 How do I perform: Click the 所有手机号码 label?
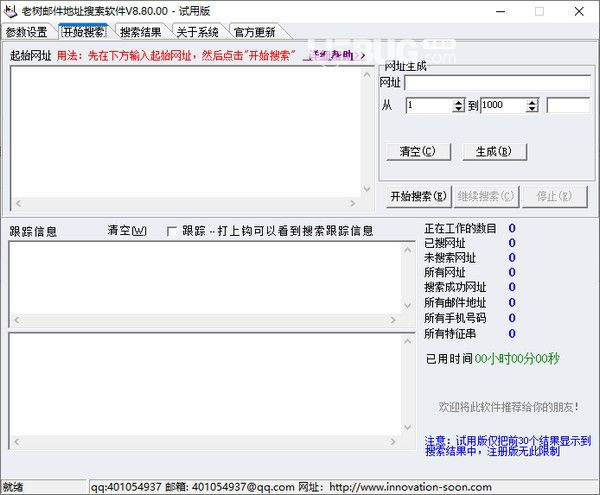tap(455, 318)
